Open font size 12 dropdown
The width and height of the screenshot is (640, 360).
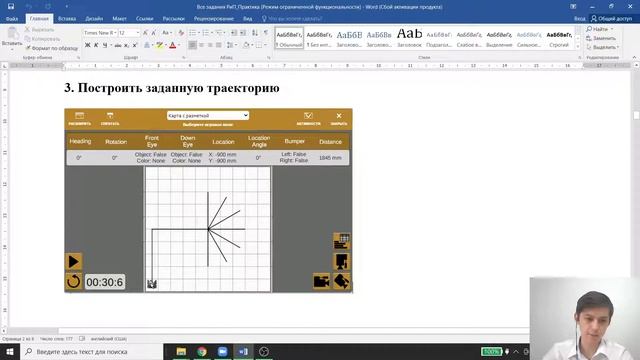coord(138,33)
